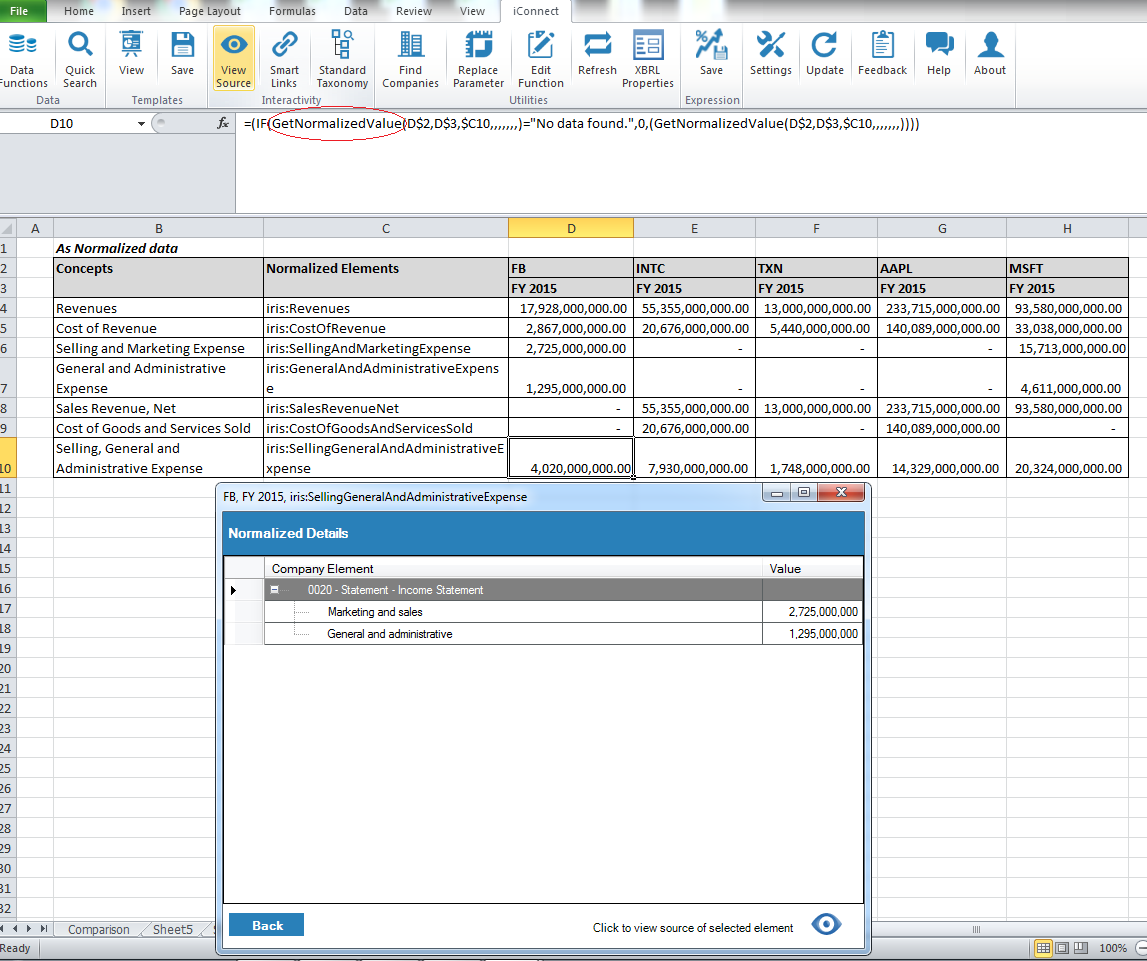Switch to the Data ribbon tab
The image size is (1147, 961).
[356, 11]
